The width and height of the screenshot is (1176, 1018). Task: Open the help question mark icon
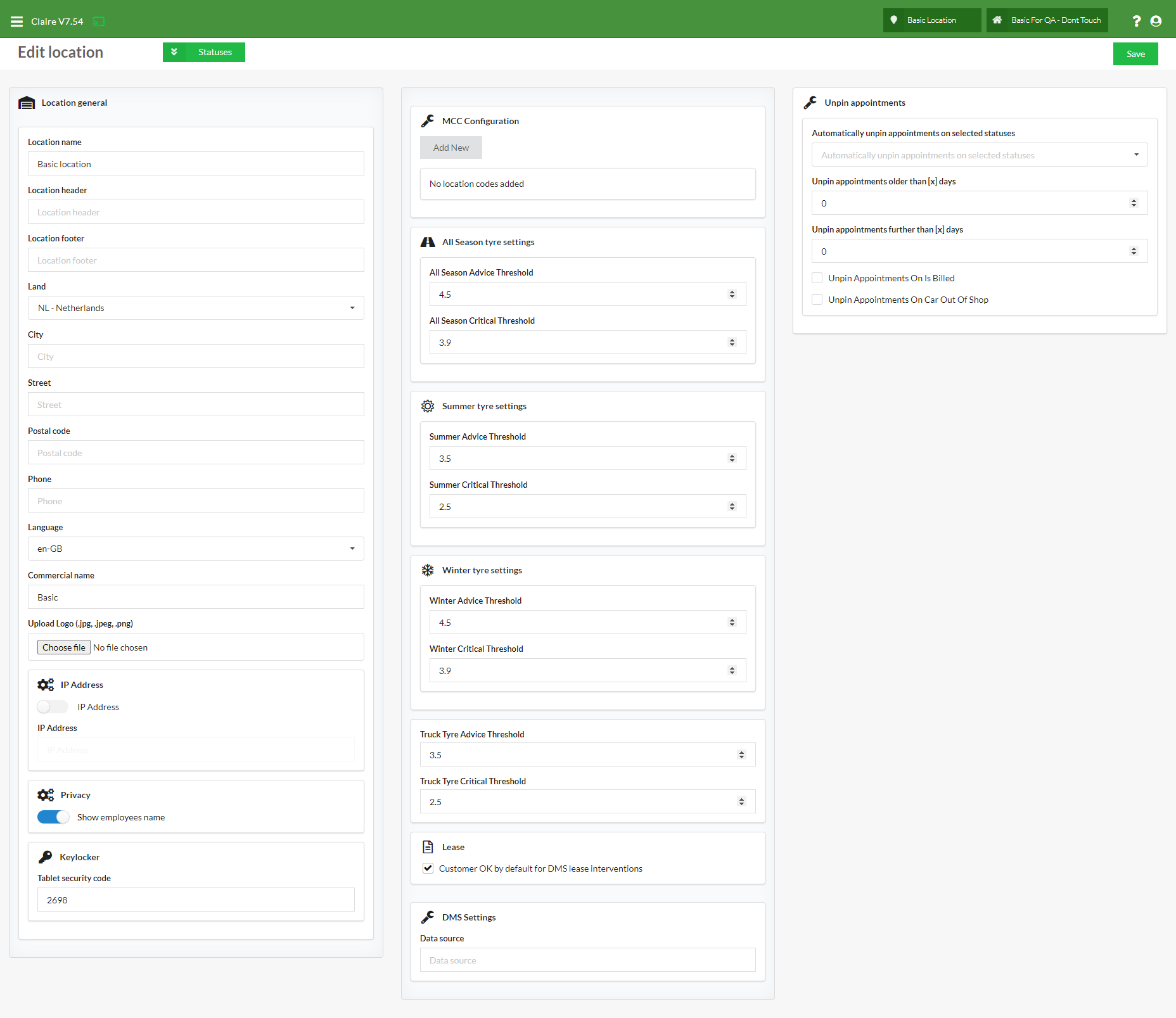1137,21
